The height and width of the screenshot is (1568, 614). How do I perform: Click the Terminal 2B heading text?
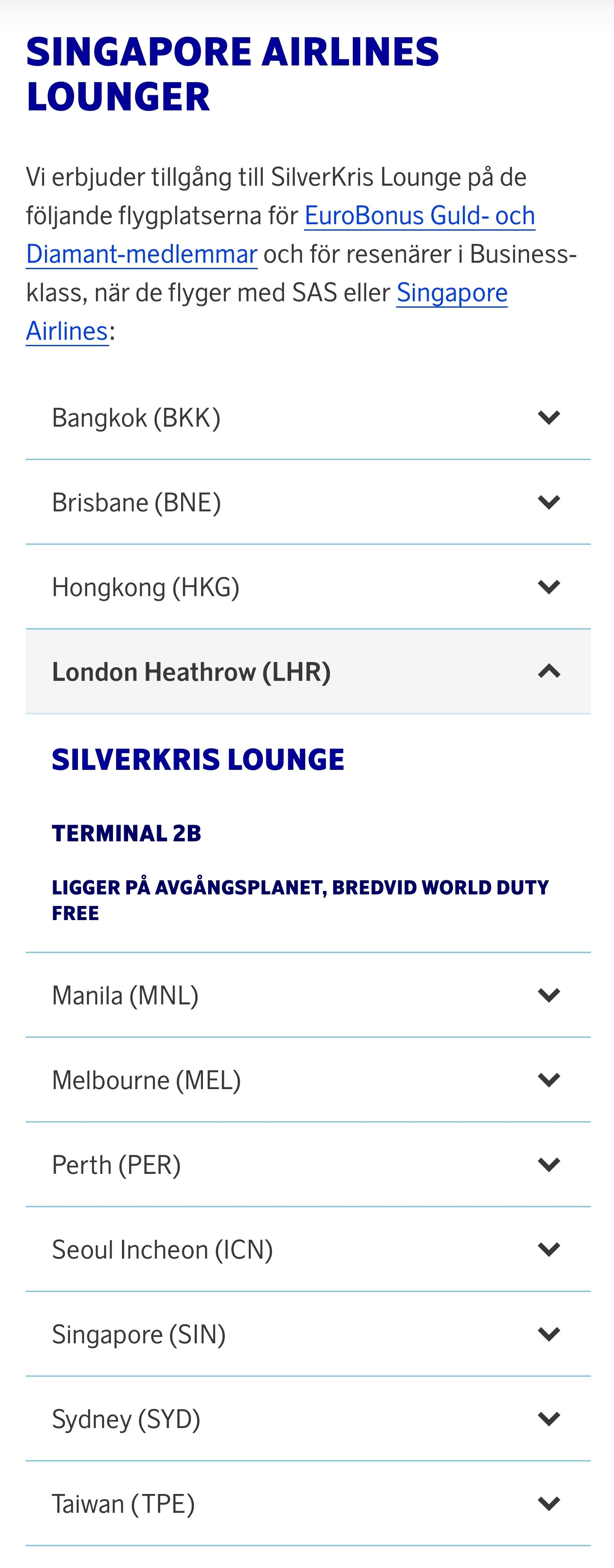[126, 833]
